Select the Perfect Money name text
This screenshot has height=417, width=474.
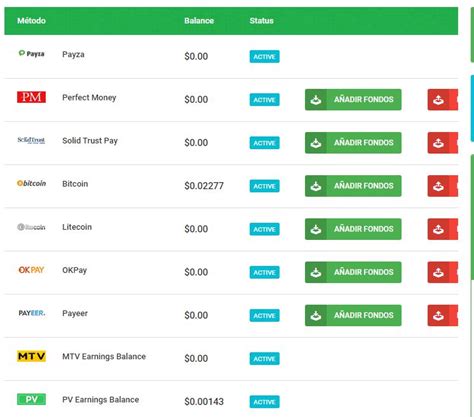point(89,98)
